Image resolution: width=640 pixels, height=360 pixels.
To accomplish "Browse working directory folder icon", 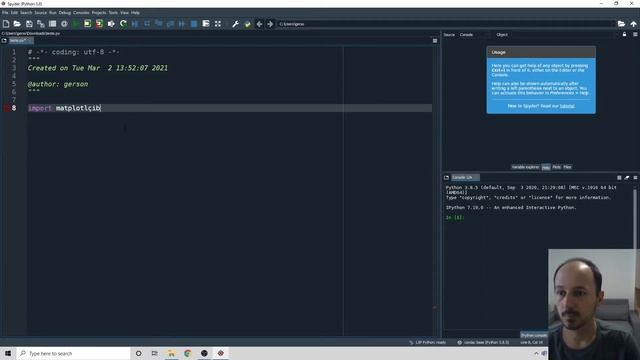I will tap(621, 24).
